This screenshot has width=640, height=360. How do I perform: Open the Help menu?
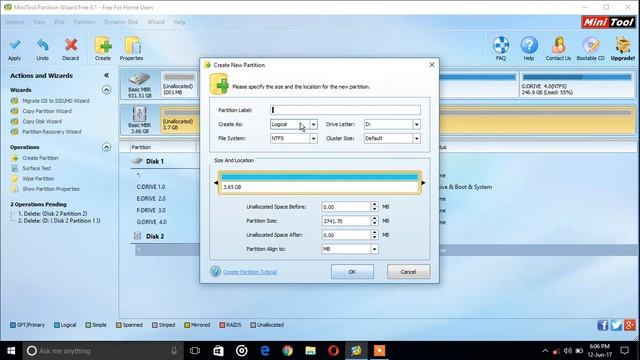point(180,22)
